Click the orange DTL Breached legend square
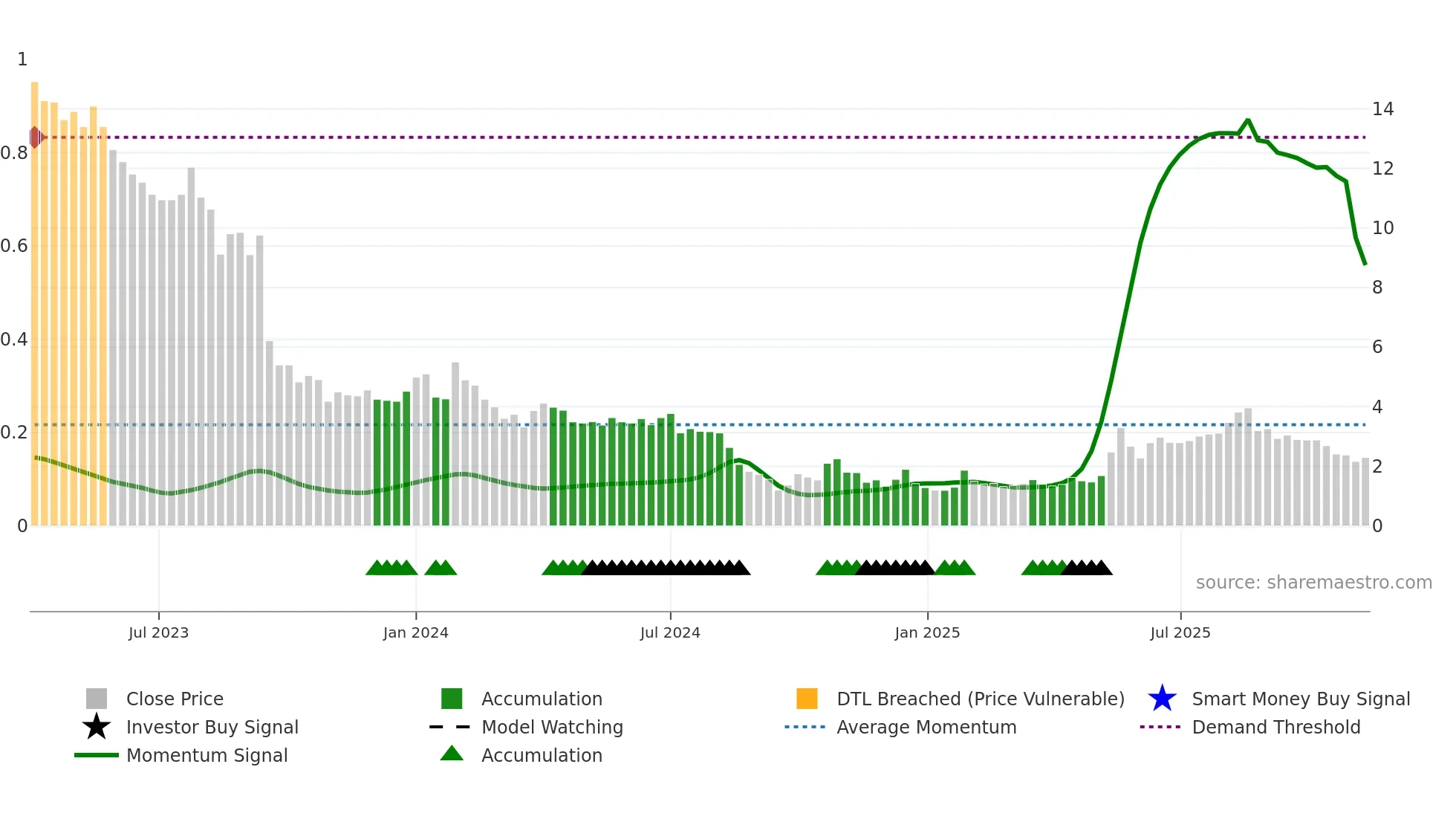Viewport: 1456px width, 819px height. (x=807, y=699)
